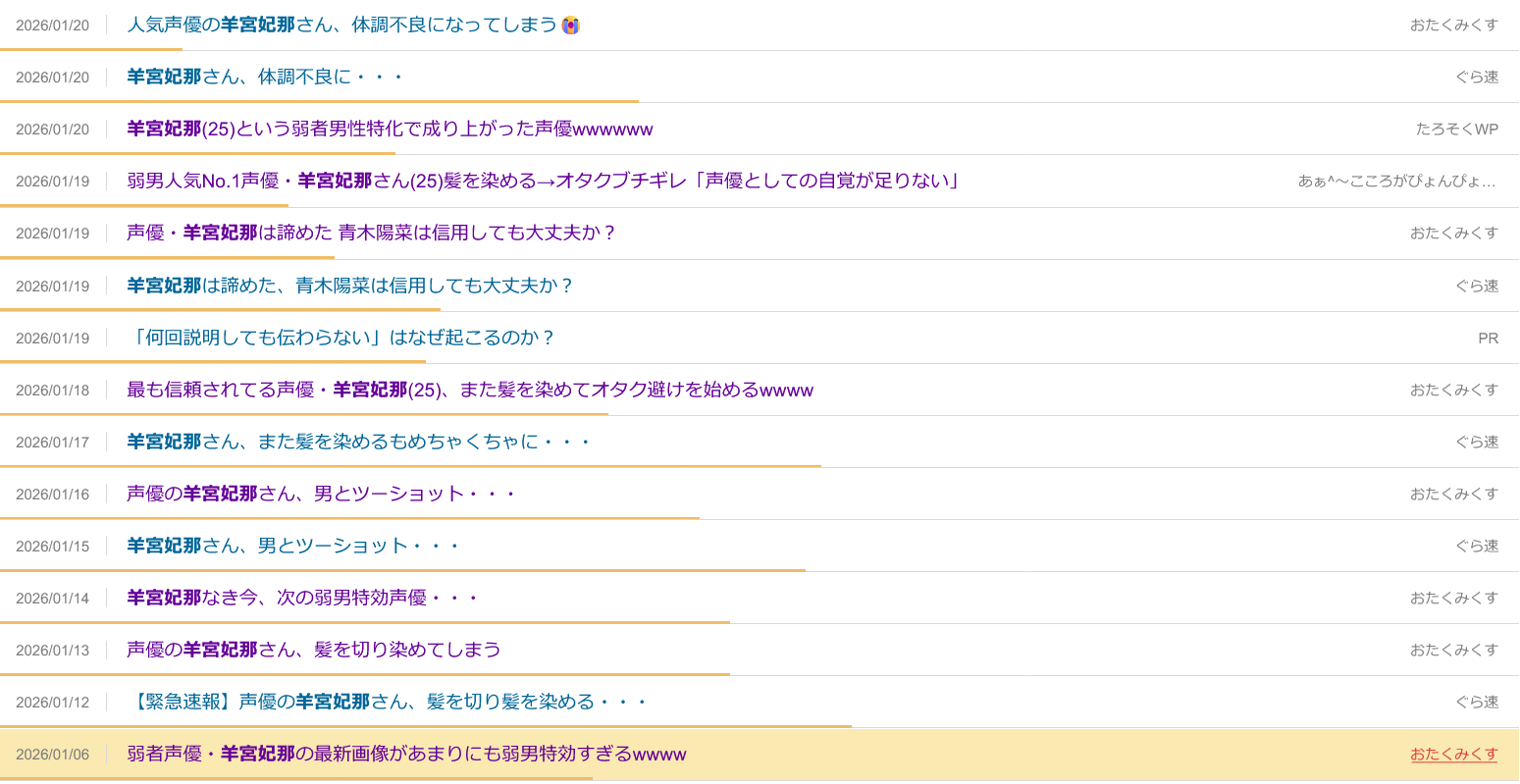The image size is (1520, 784).
Task: Open headline '声優の羊宮妃那さん、男とツーショット'
Action: [320, 494]
